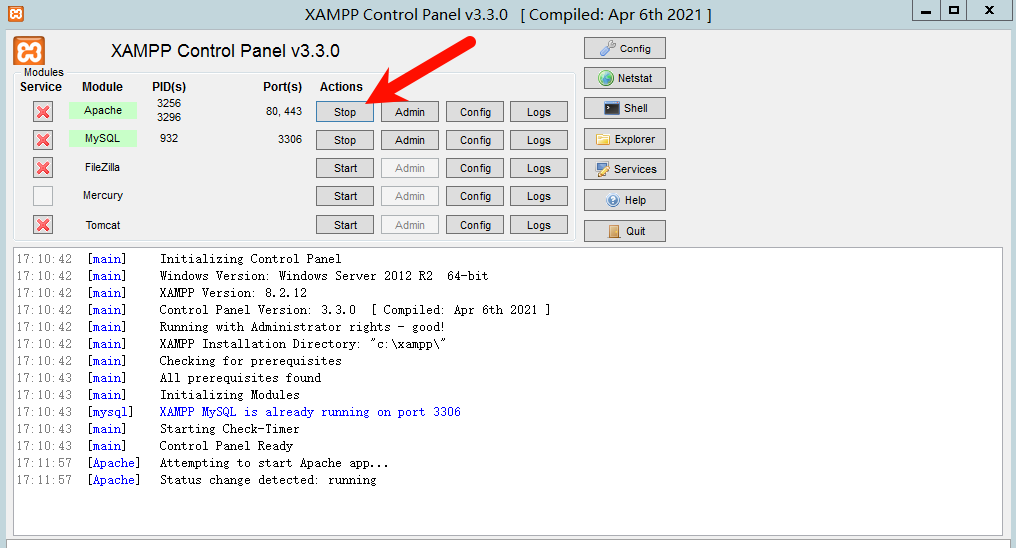
Task: Click the XAMPP icon in the title bar
Action: [x=16, y=14]
